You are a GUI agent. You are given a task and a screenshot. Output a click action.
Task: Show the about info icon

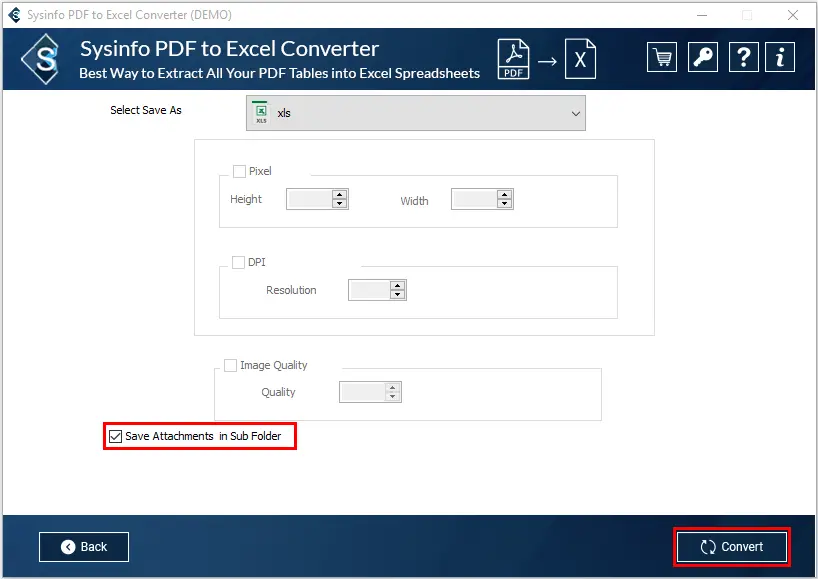pyautogui.click(x=780, y=57)
